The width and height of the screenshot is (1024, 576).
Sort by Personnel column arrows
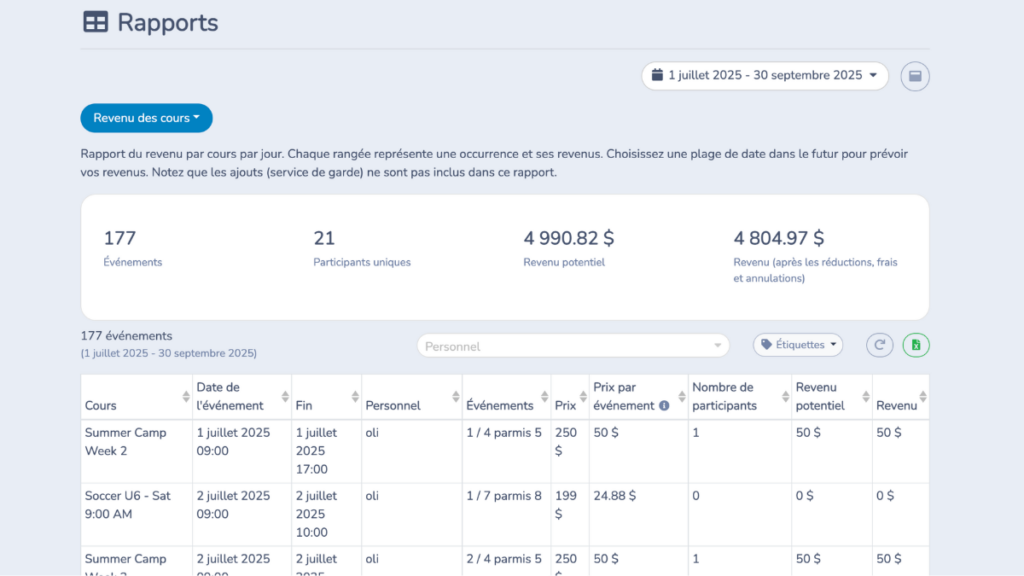(x=456, y=397)
